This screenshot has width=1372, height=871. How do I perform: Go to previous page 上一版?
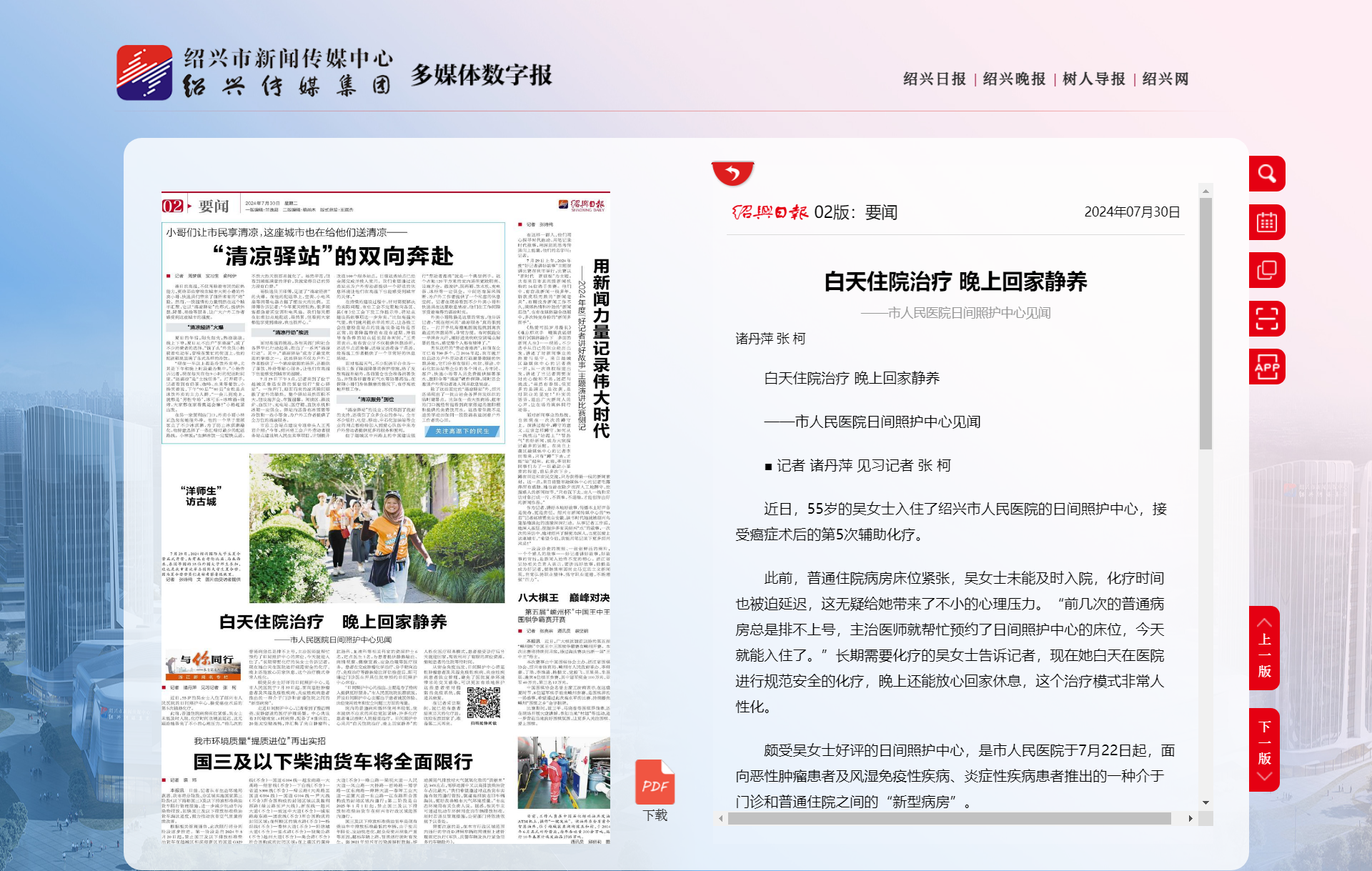click(1264, 649)
